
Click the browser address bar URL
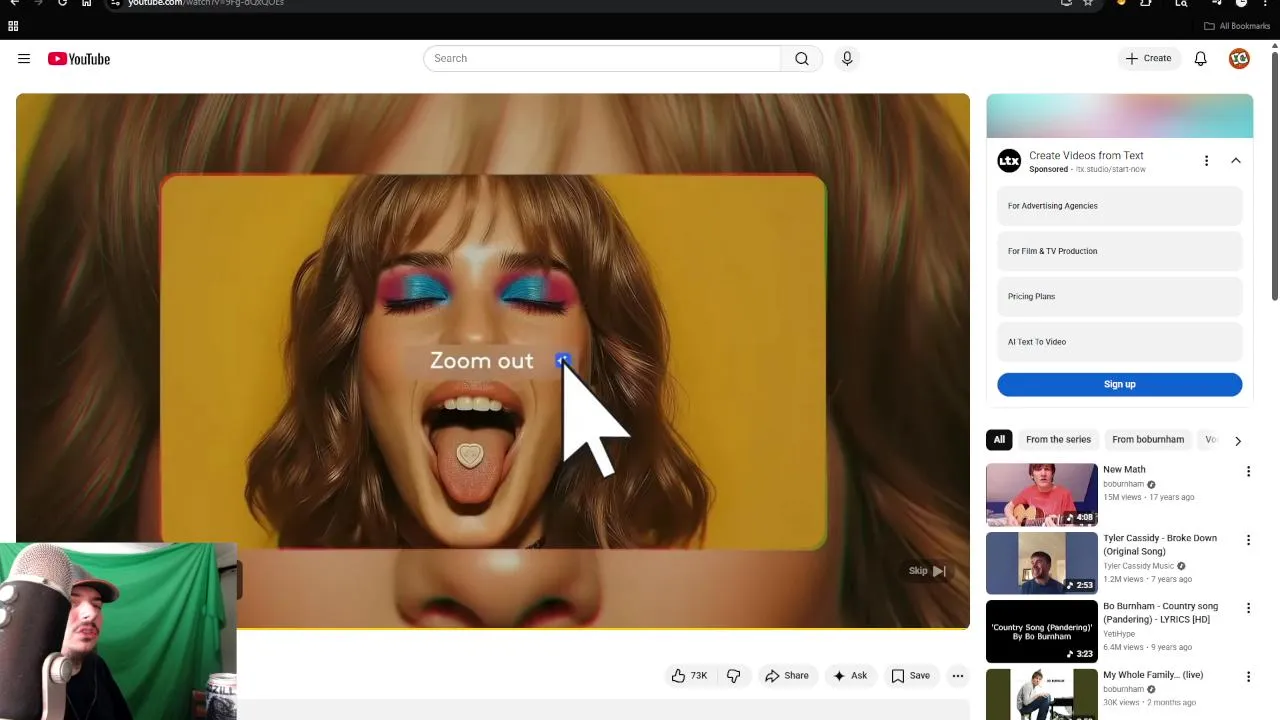click(x=206, y=3)
